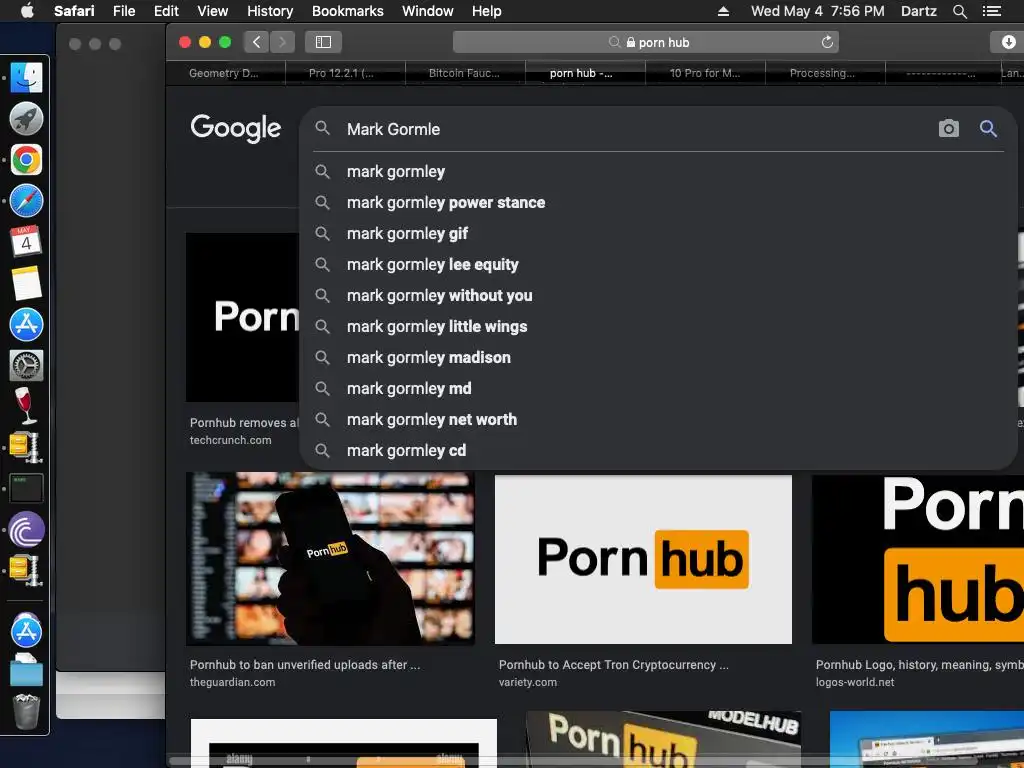The height and width of the screenshot is (768, 1024).
Task: Open the Help menu
Action: 487,11
